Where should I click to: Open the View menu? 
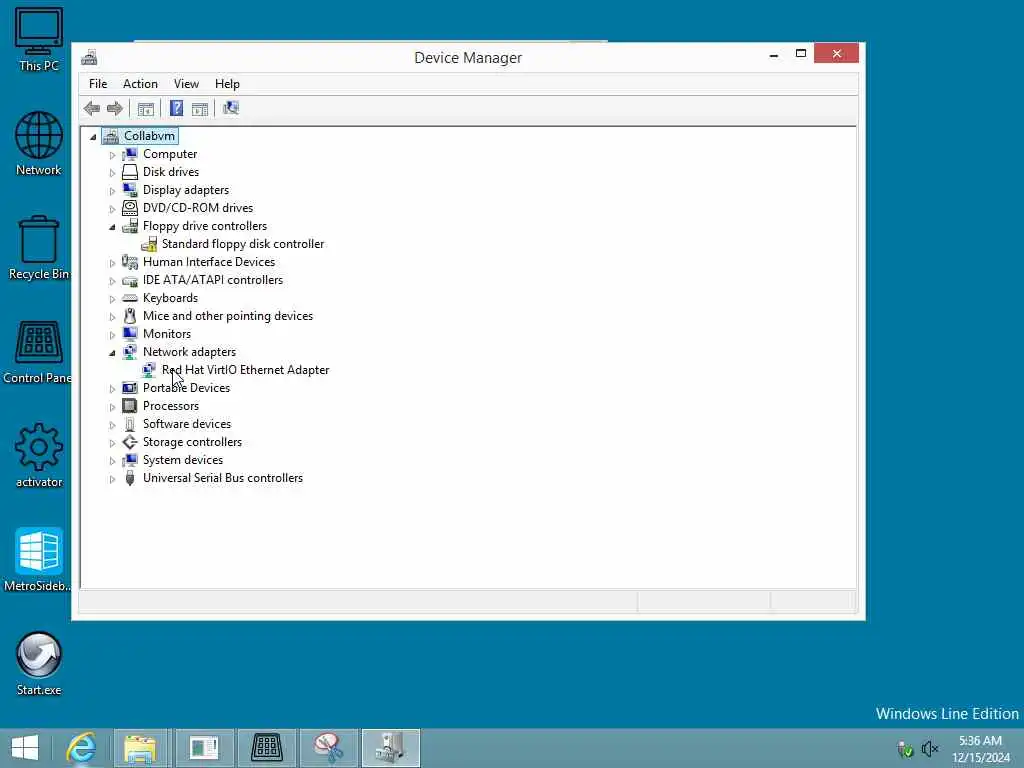[x=186, y=84]
